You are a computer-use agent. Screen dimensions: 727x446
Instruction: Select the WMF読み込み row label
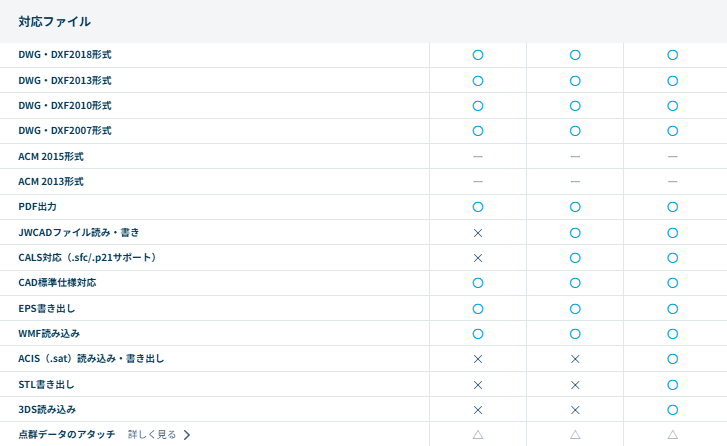point(49,333)
